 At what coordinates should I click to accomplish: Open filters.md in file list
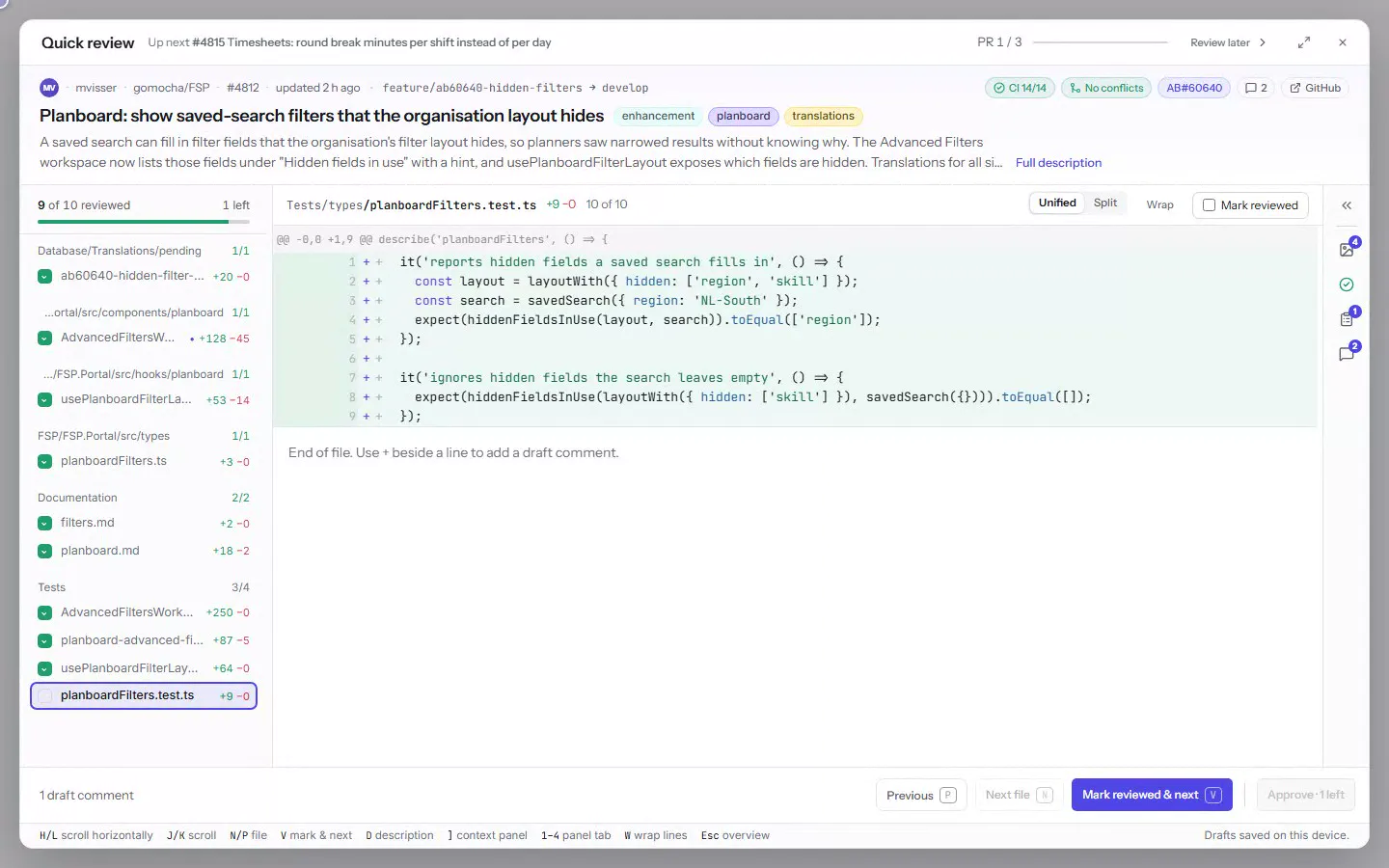coord(144,523)
